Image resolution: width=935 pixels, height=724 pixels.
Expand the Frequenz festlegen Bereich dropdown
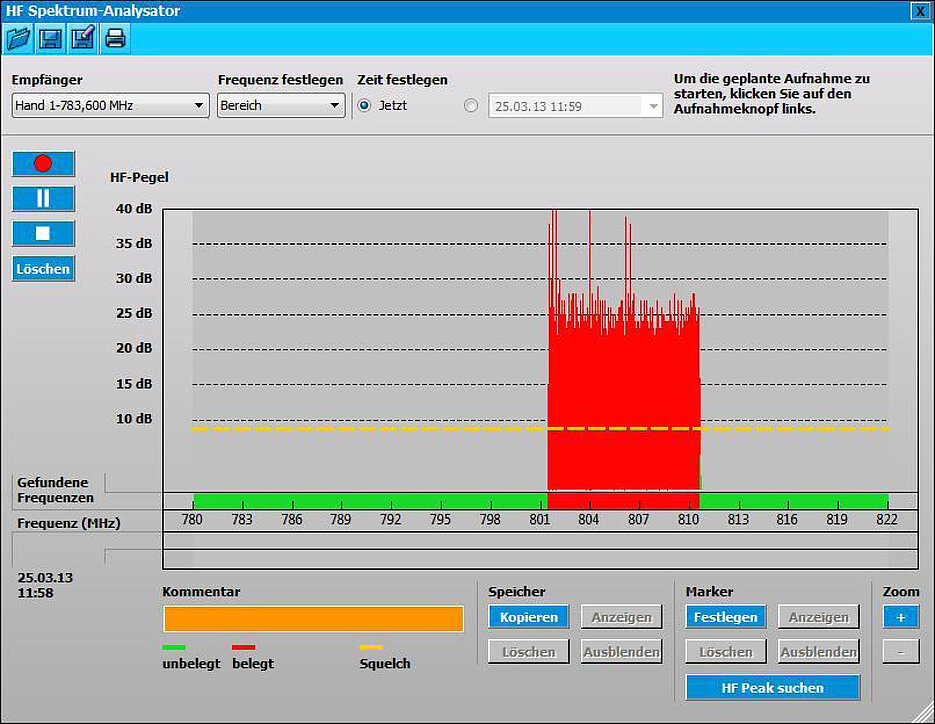coord(280,106)
